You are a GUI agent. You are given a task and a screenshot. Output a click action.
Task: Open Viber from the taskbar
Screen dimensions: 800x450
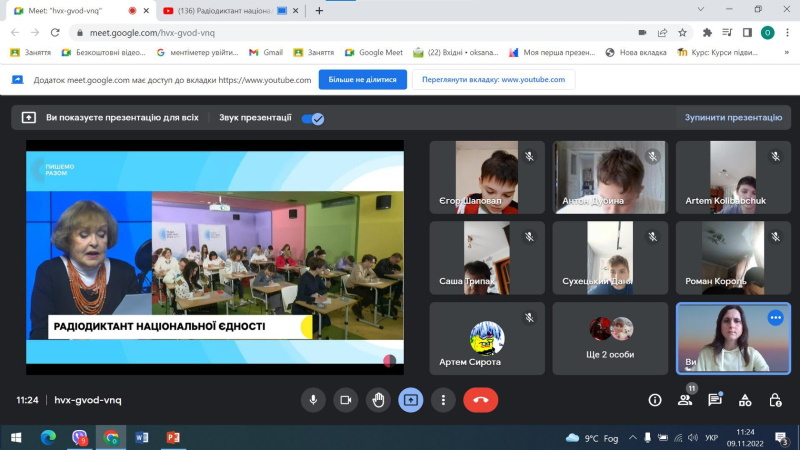[x=80, y=438]
